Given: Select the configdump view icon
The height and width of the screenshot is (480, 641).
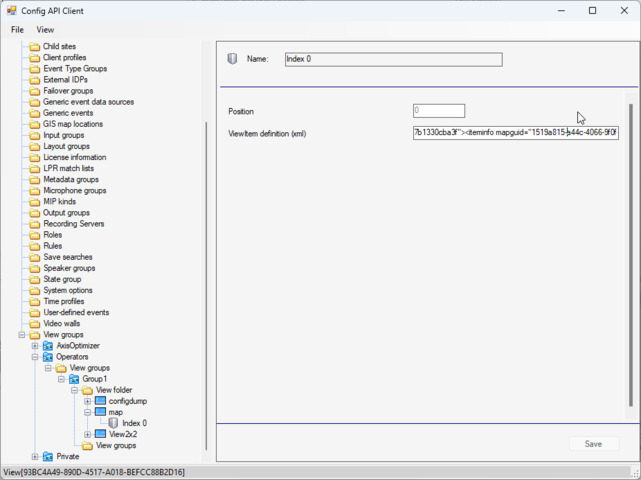Looking at the screenshot, I should [100, 401].
